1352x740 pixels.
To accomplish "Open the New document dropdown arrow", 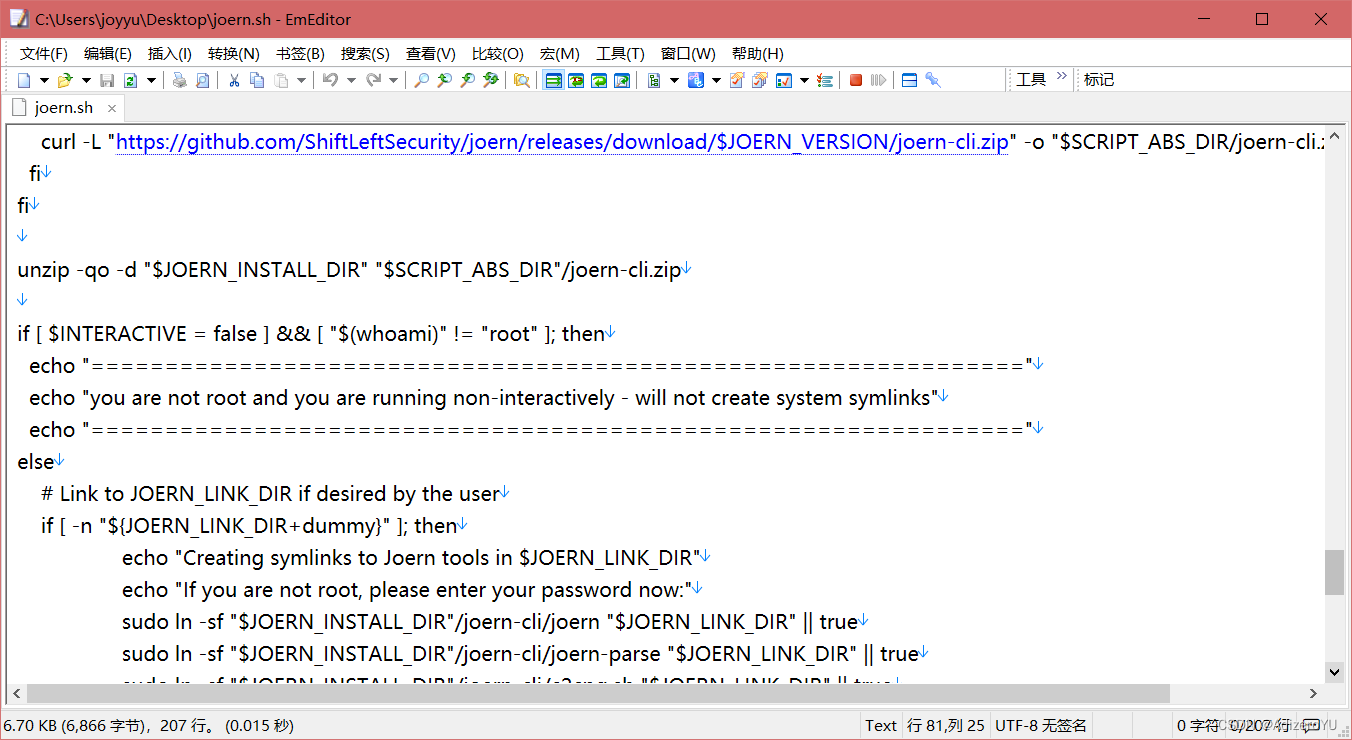I will pyautogui.click(x=43, y=79).
